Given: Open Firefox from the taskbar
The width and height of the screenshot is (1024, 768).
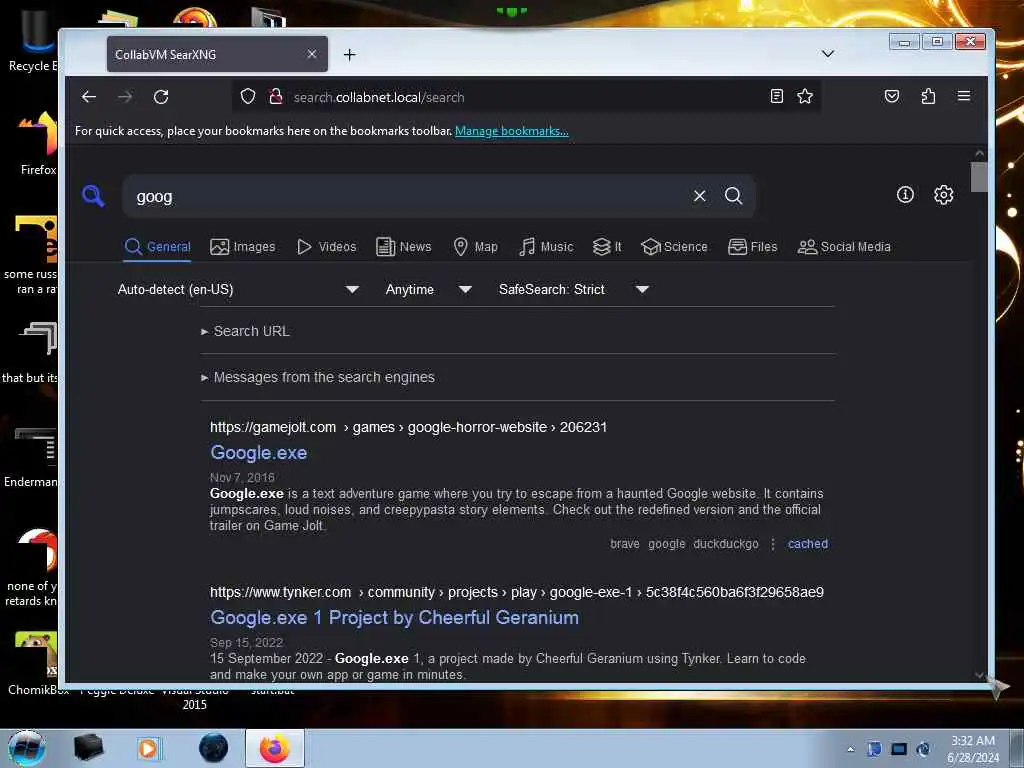Looking at the screenshot, I should point(274,748).
